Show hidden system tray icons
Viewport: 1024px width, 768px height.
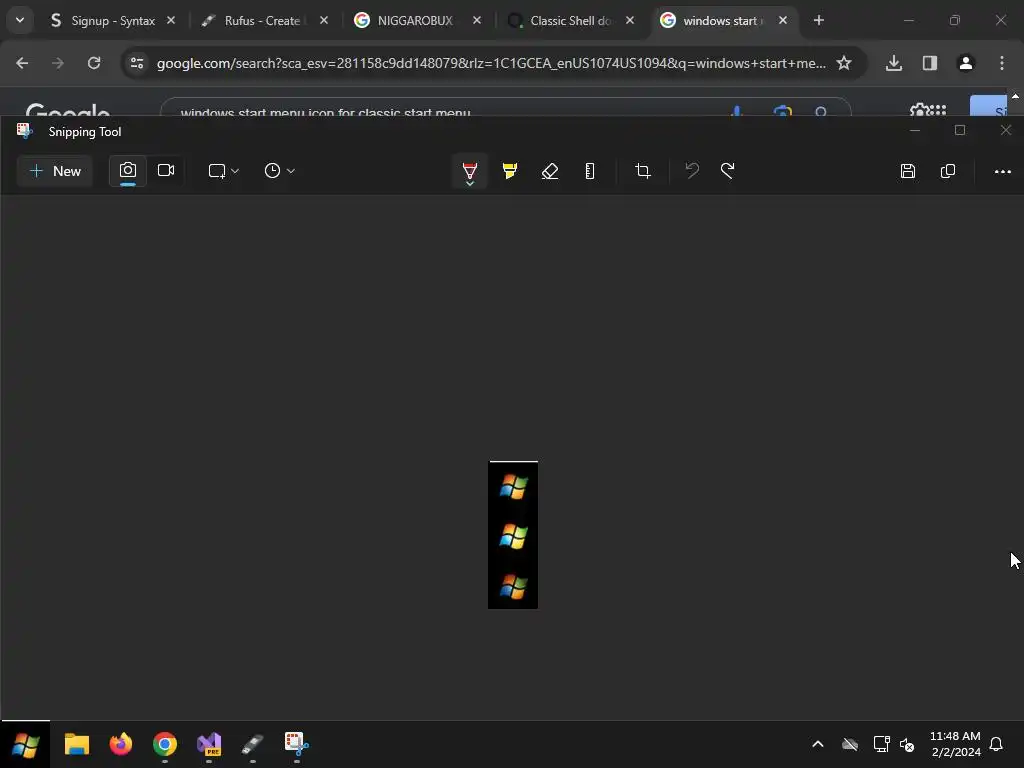click(x=818, y=744)
